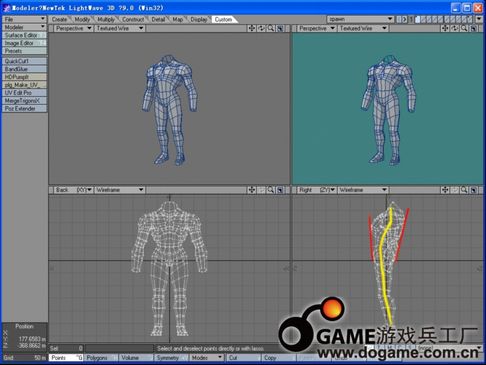Click the Poz Extender button

24,109
